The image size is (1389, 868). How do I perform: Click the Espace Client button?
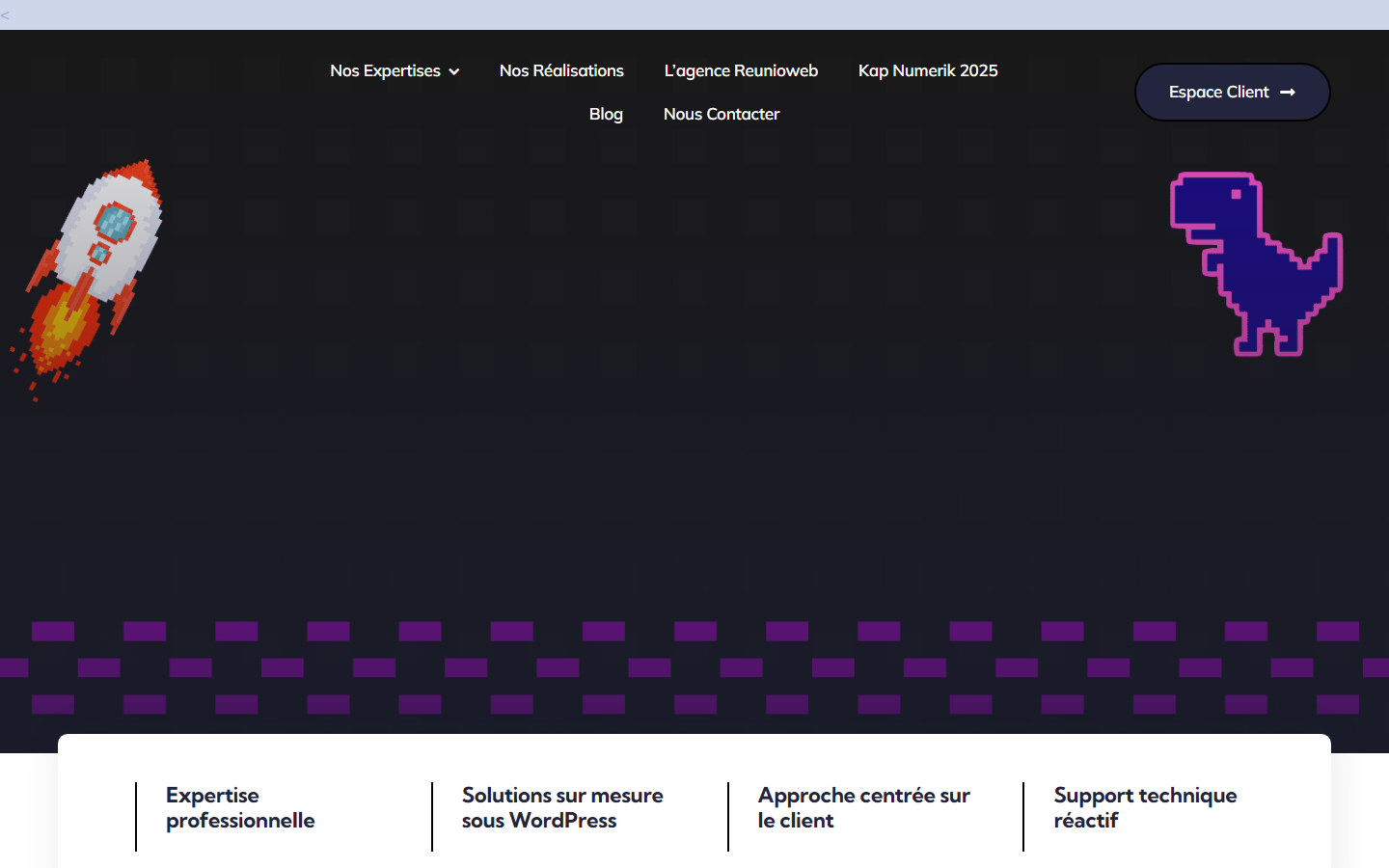click(1233, 93)
